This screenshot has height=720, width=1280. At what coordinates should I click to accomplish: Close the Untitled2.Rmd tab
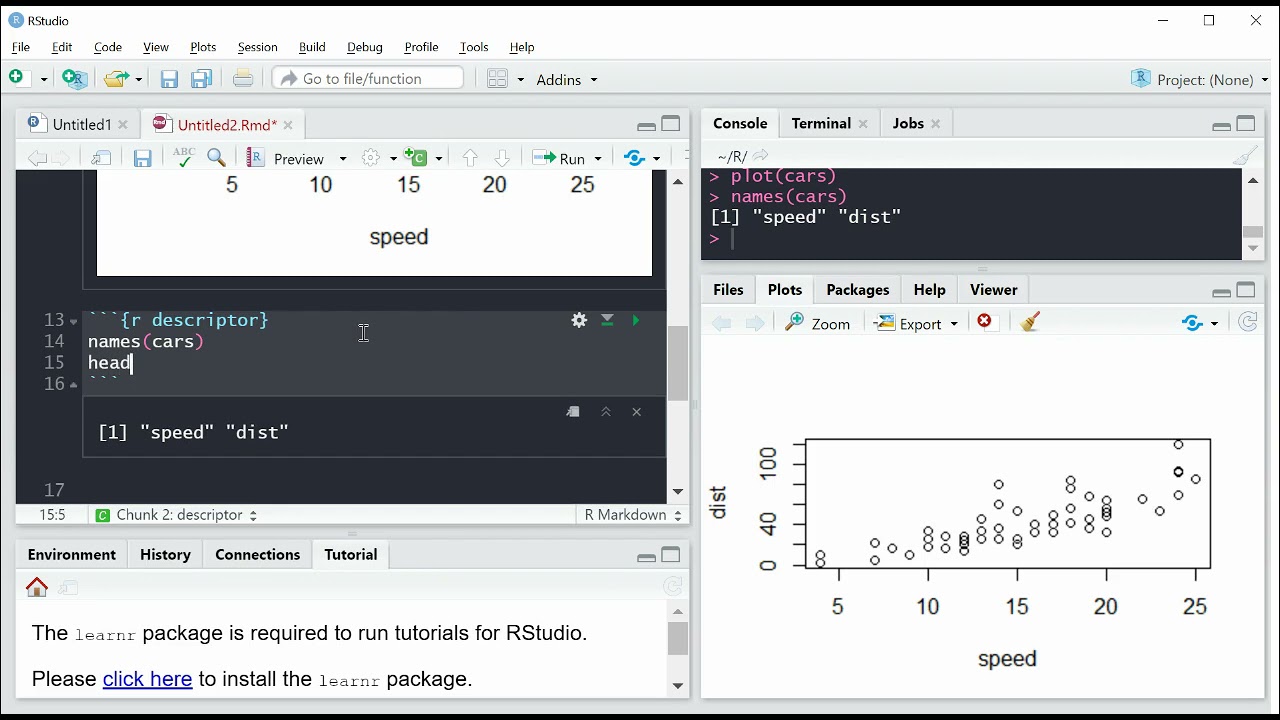(288, 125)
